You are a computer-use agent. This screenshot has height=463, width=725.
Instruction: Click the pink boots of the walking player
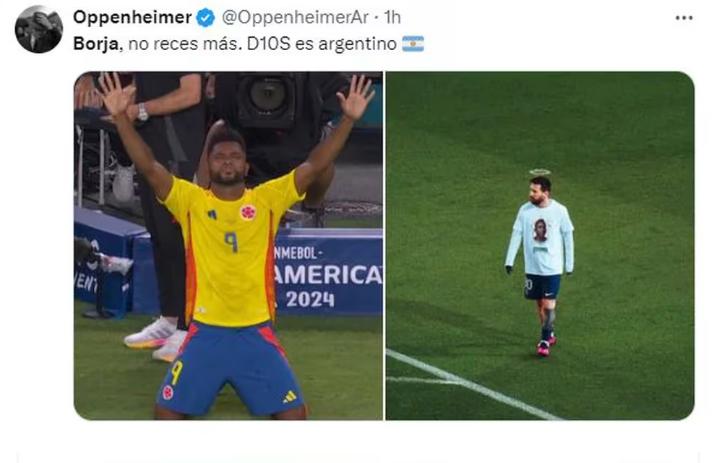coord(546,346)
